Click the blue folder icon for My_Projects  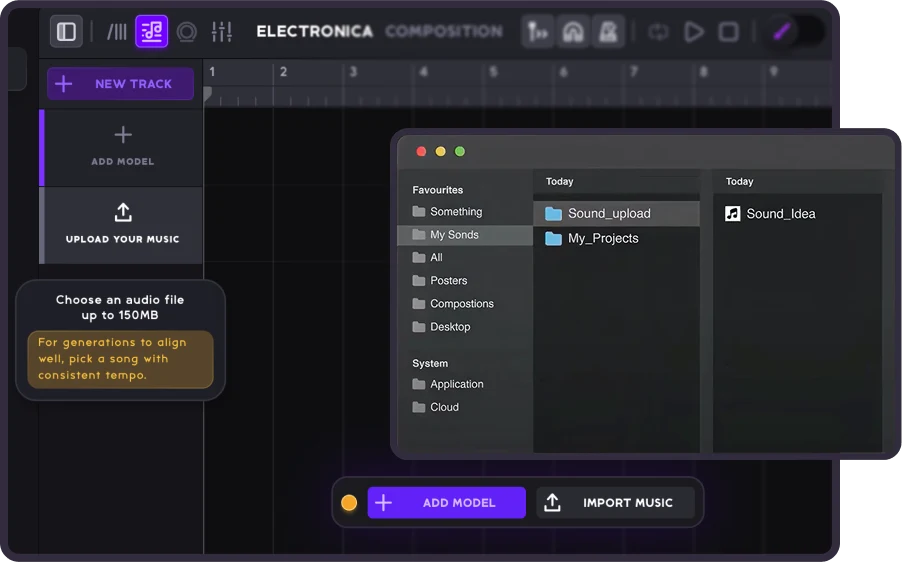pos(553,238)
